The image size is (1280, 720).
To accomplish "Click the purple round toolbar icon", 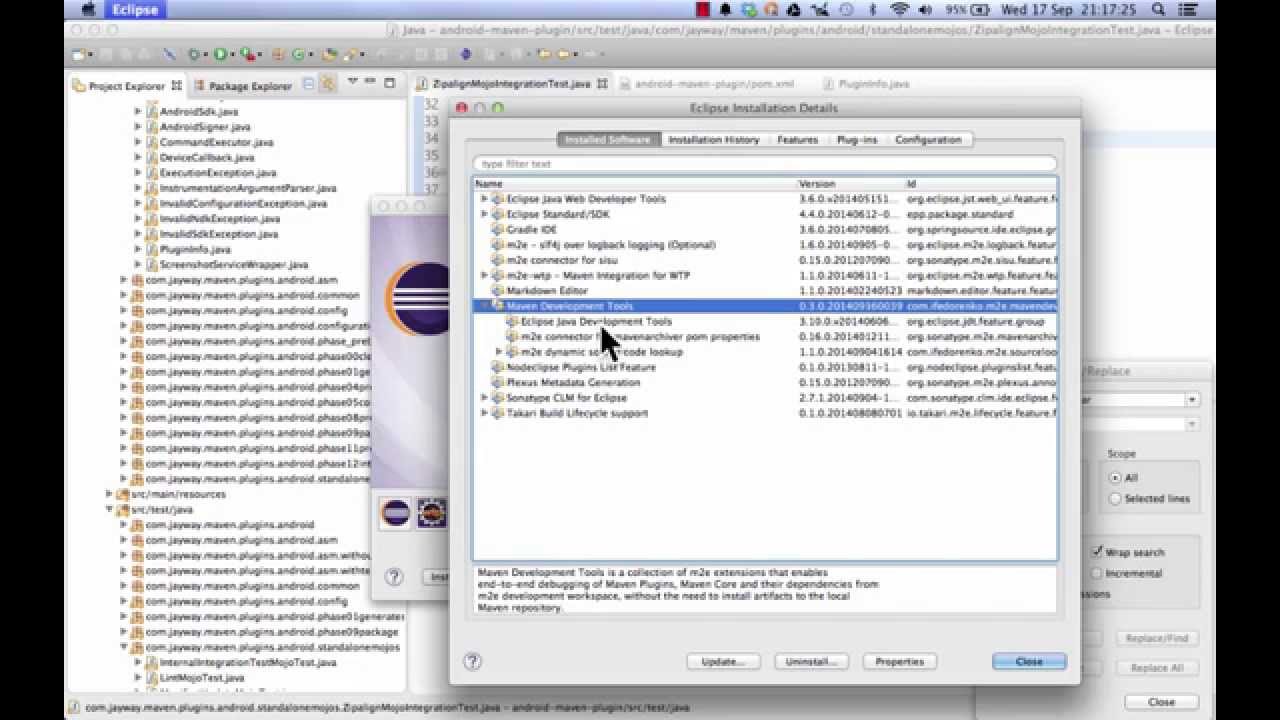I will tap(465, 54).
